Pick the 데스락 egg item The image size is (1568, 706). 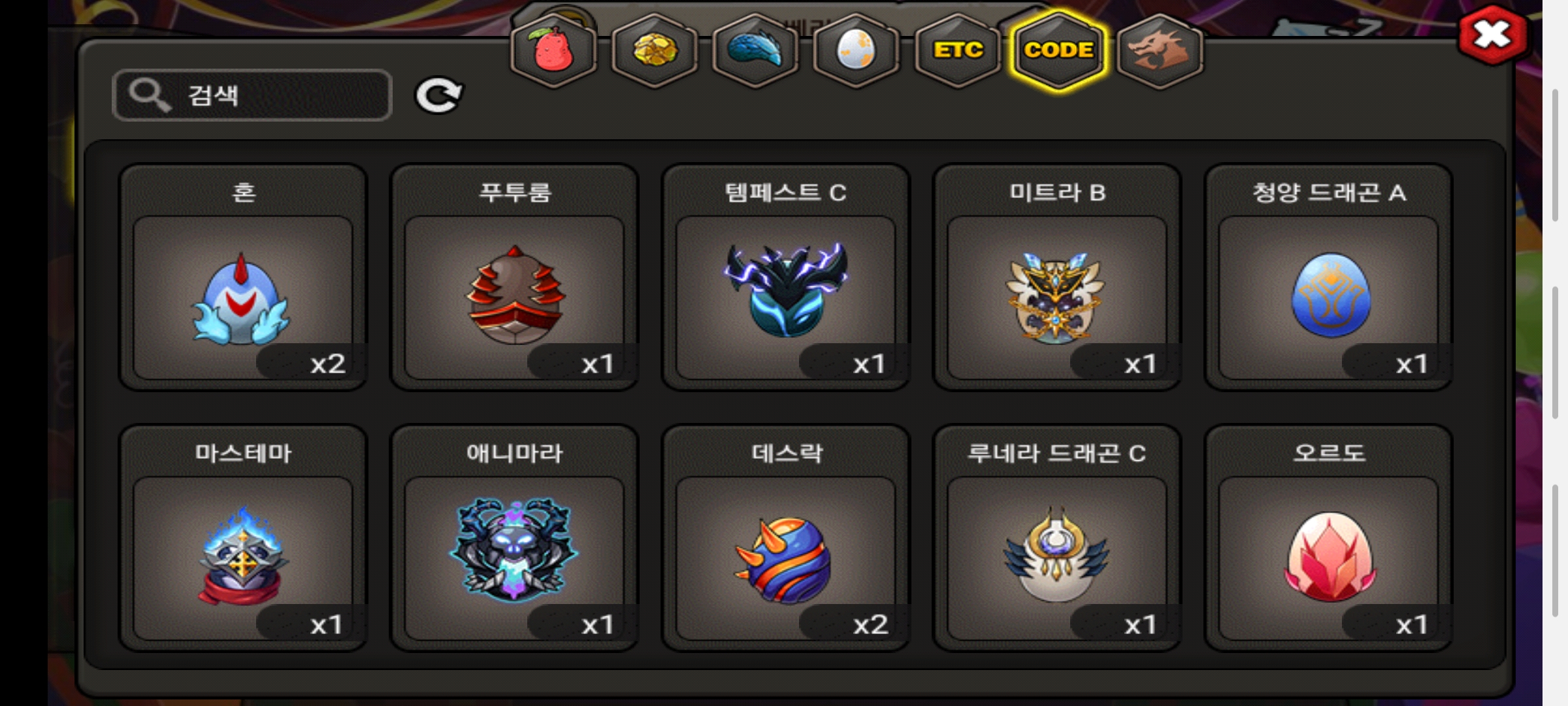(x=786, y=538)
